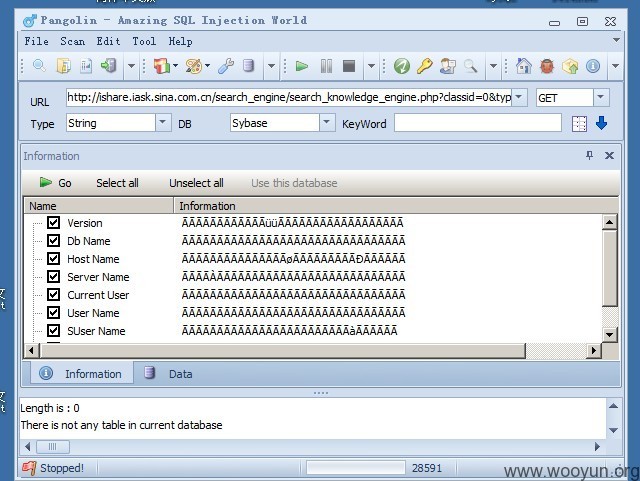The image size is (640, 481).
Task: Switch to the Data tab
Action: coord(168,373)
